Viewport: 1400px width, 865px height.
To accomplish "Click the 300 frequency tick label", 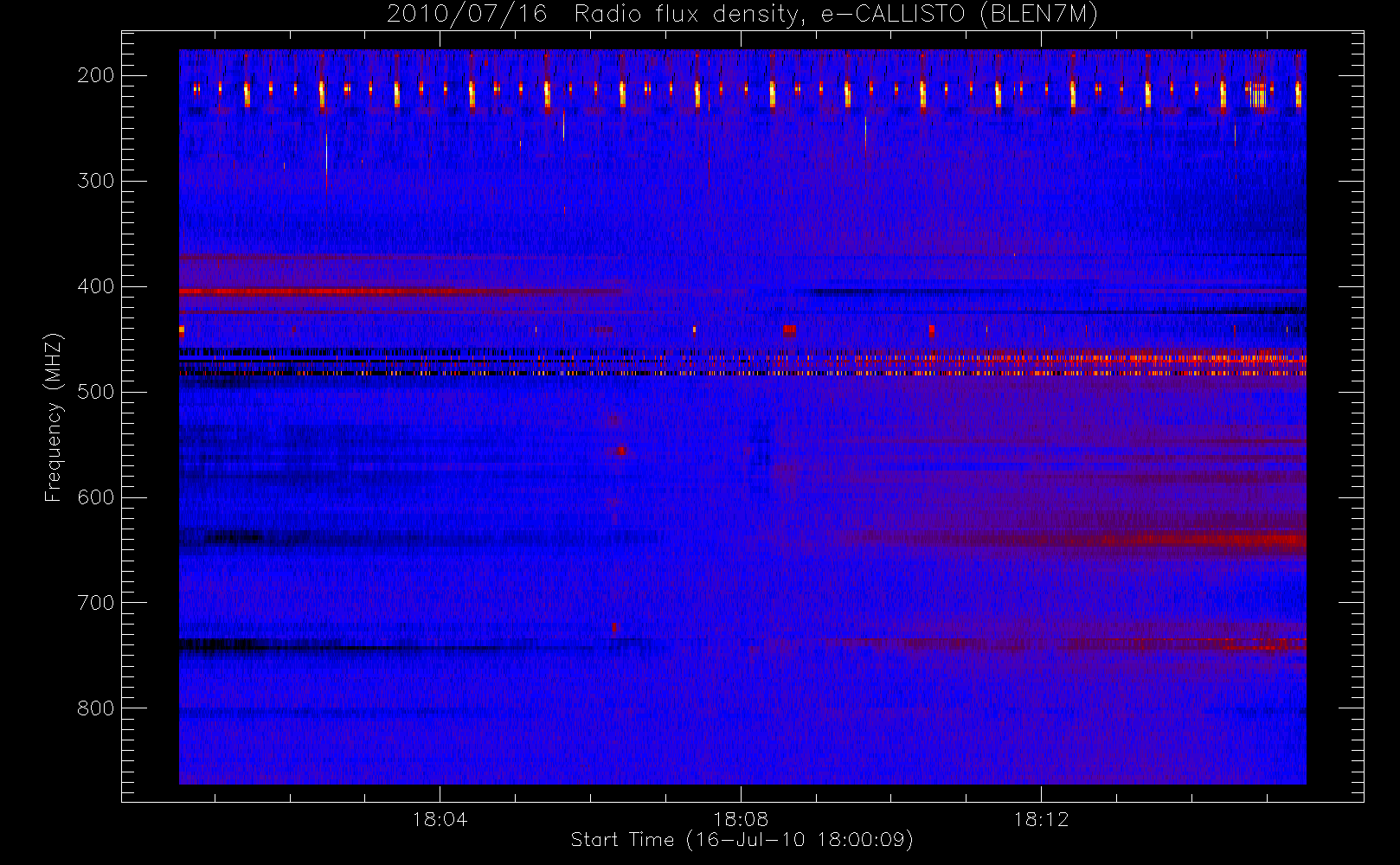I will point(96,181).
